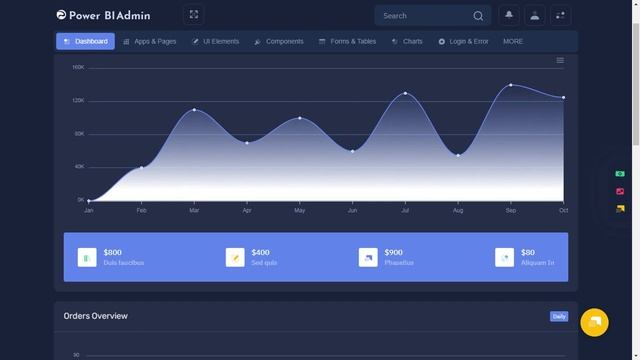Toggle fullscreen with the expand icon
This screenshot has height=360, width=640.
click(194, 15)
